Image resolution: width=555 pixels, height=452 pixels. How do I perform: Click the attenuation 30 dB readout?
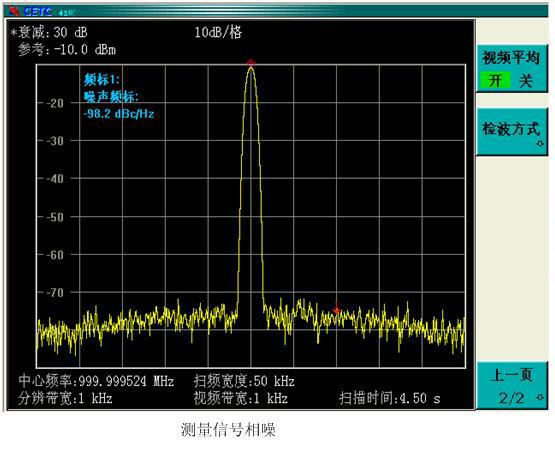(49, 33)
